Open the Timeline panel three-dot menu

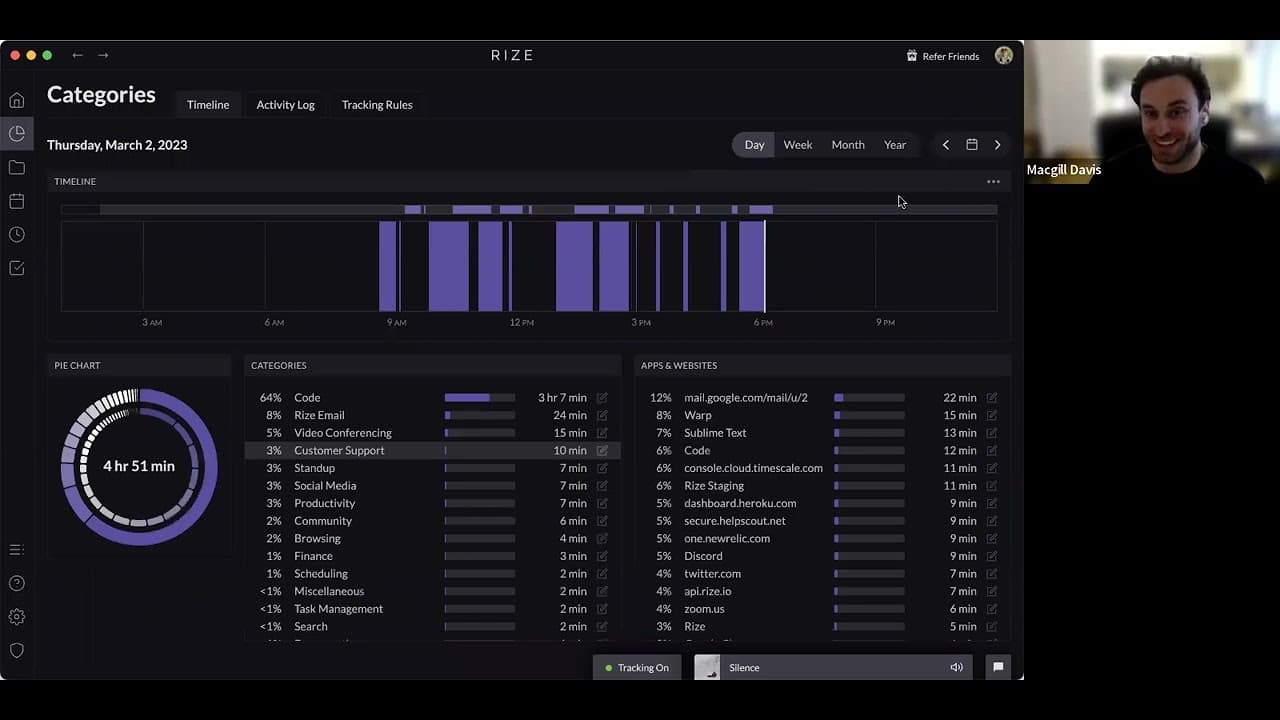coord(993,181)
